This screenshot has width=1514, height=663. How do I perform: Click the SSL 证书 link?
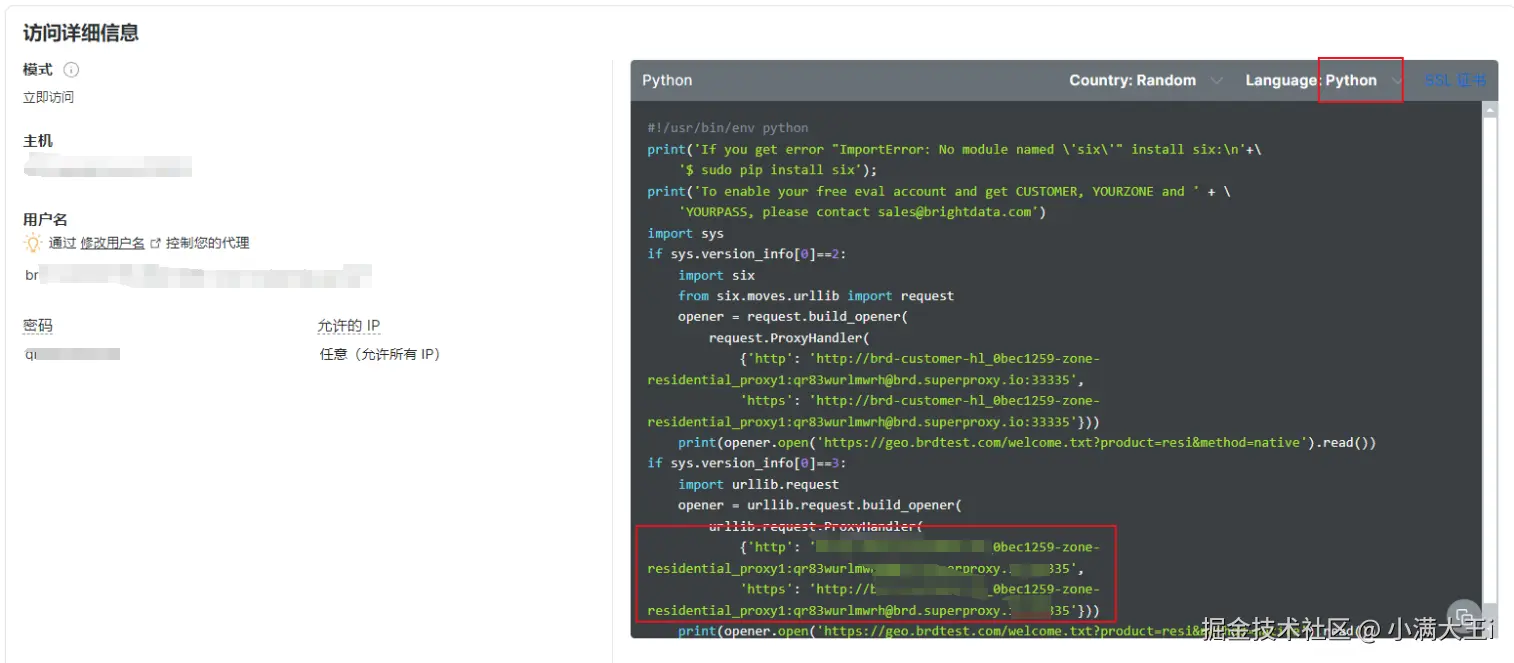1454,81
